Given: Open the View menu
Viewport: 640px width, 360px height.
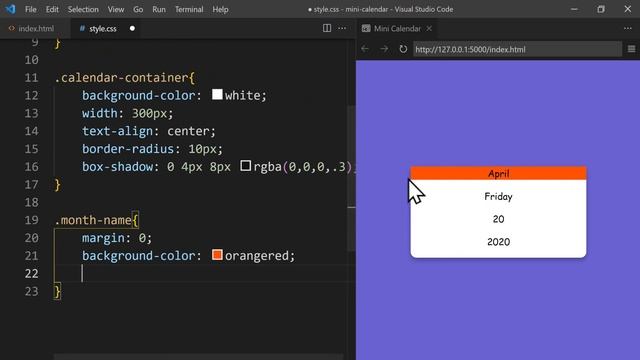Looking at the screenshot, I should click(x=116, y=9).
